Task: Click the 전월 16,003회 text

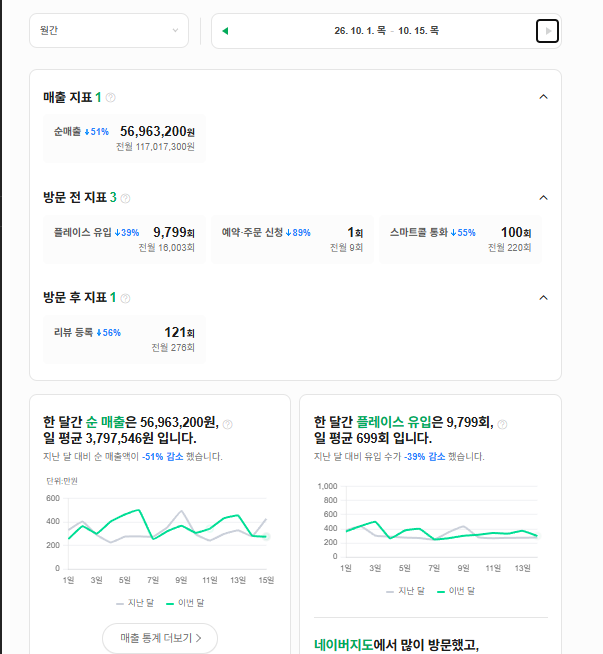Action: 166,248
